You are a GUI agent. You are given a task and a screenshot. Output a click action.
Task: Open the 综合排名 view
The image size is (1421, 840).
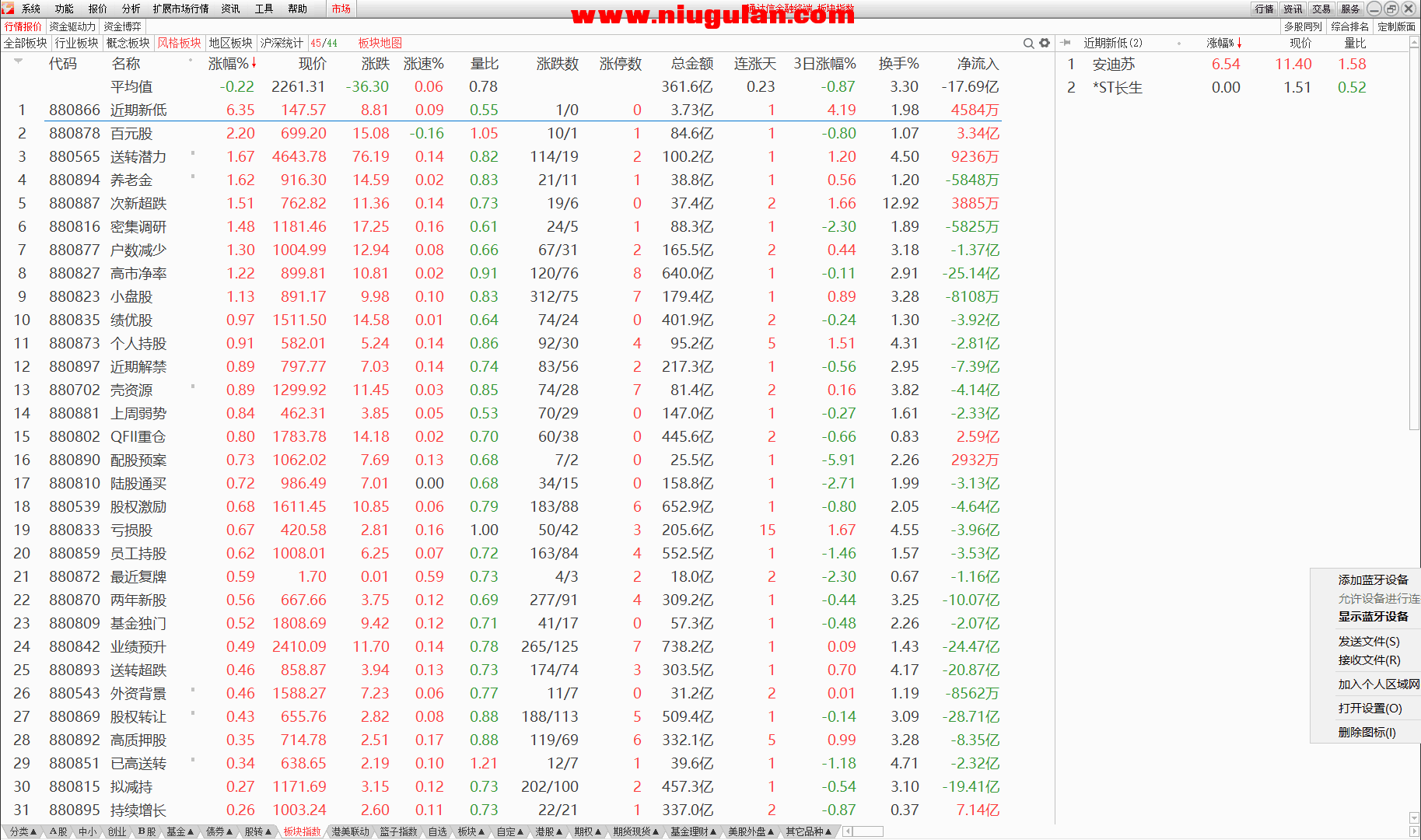tap(1349, 26)
